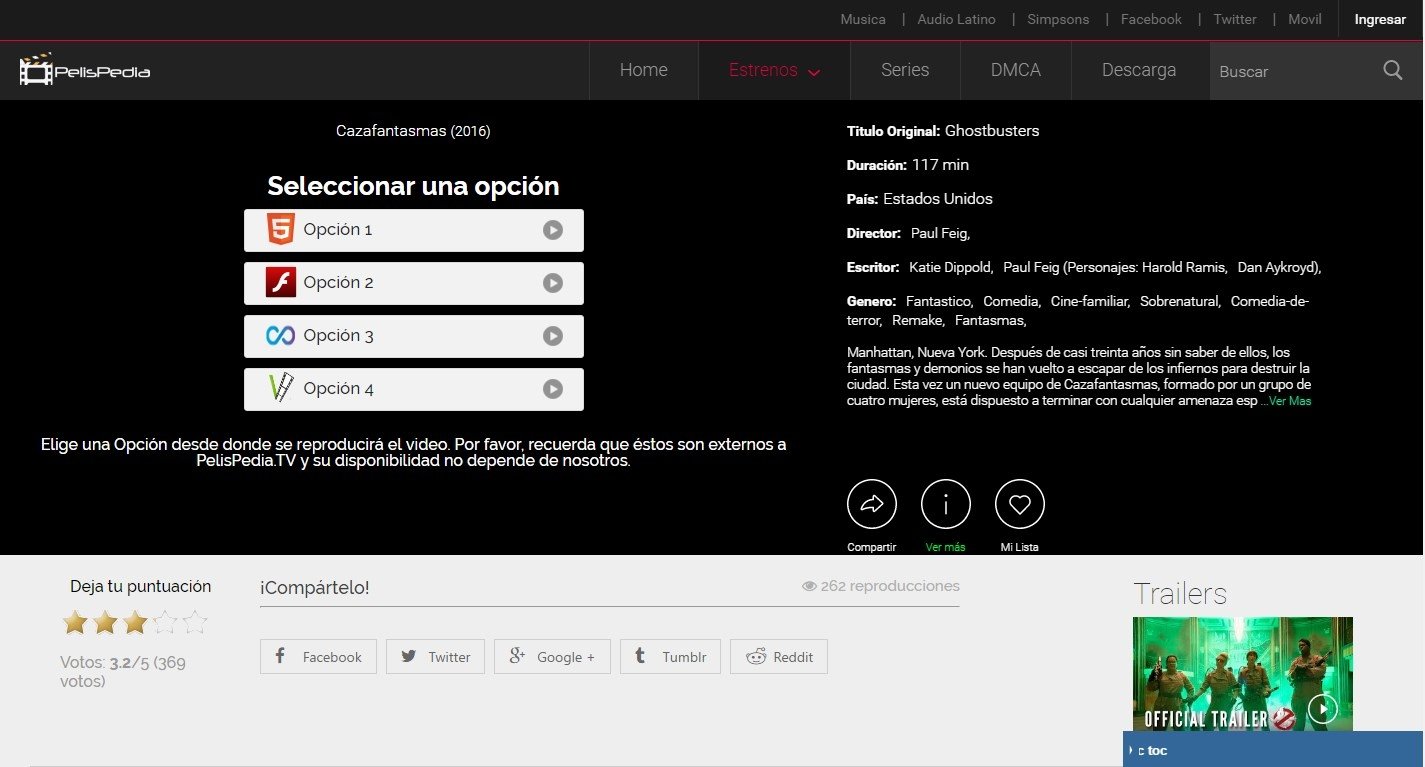This screenshot has height=767, width=1425.
Task: Open the Descarga menu item
Action: (1139, 70)
